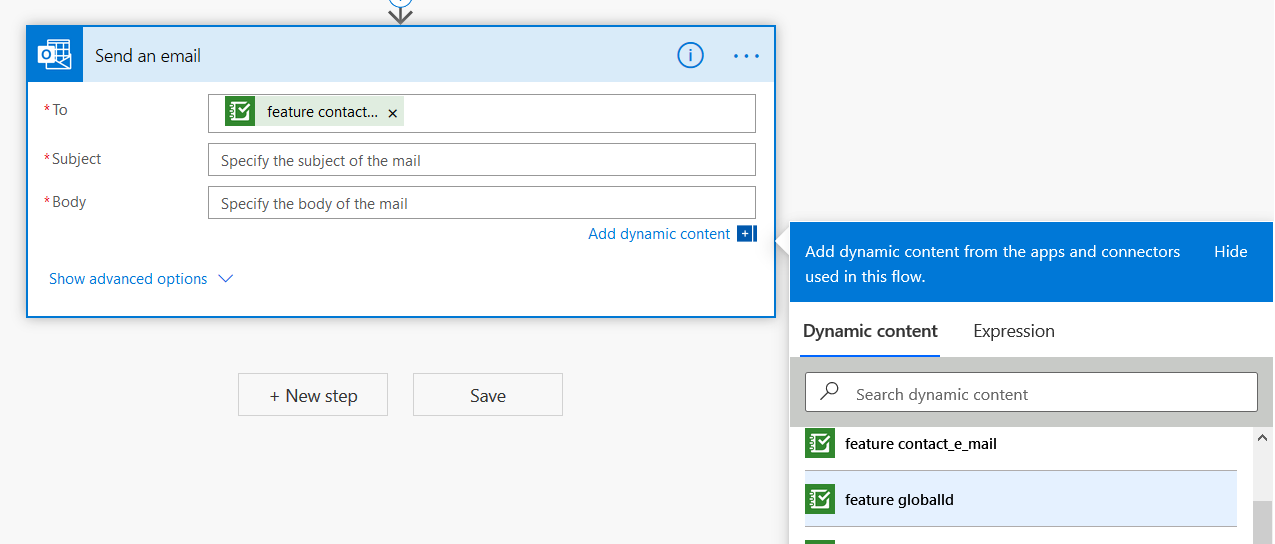Screen dimensions: 1275x544
Task: Click the plus icon beside Add dynamic content
Action: tap(746, 234)
